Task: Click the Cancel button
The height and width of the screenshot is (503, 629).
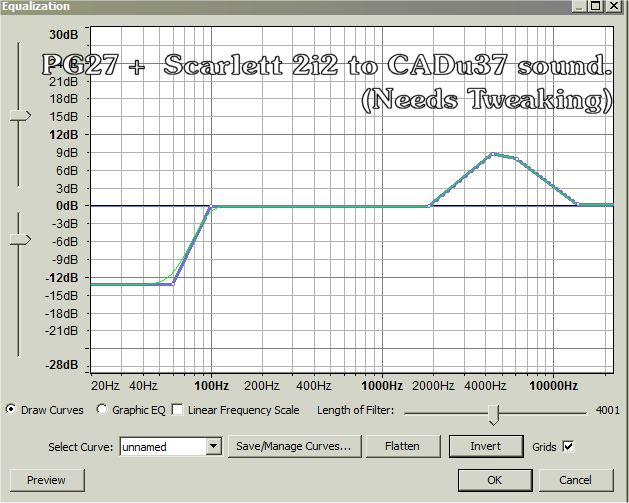Action: 576,480
